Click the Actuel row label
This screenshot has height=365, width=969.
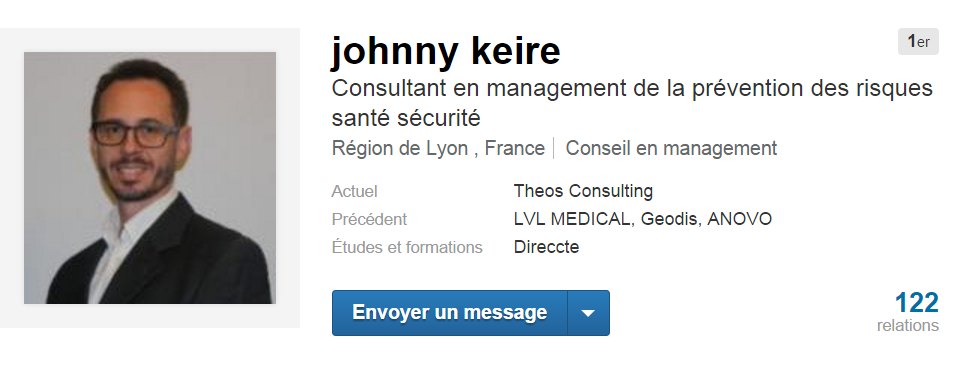[355, 191]
